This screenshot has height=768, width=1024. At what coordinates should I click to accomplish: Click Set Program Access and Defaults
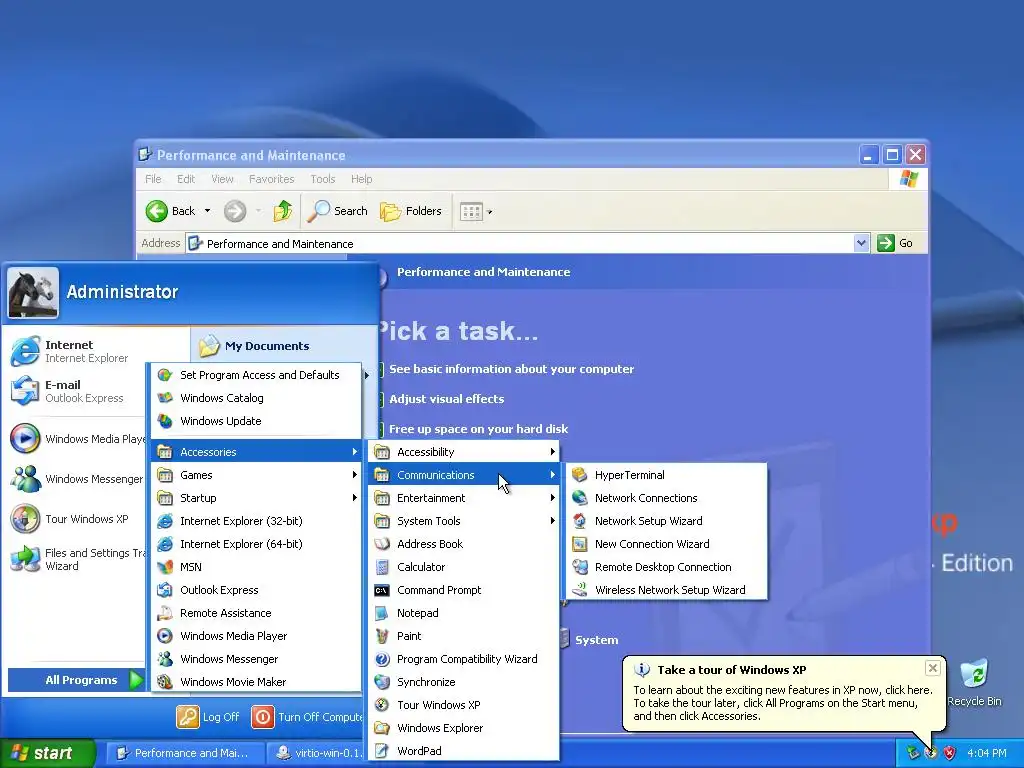pyautogui.click(x=256, y=375)
